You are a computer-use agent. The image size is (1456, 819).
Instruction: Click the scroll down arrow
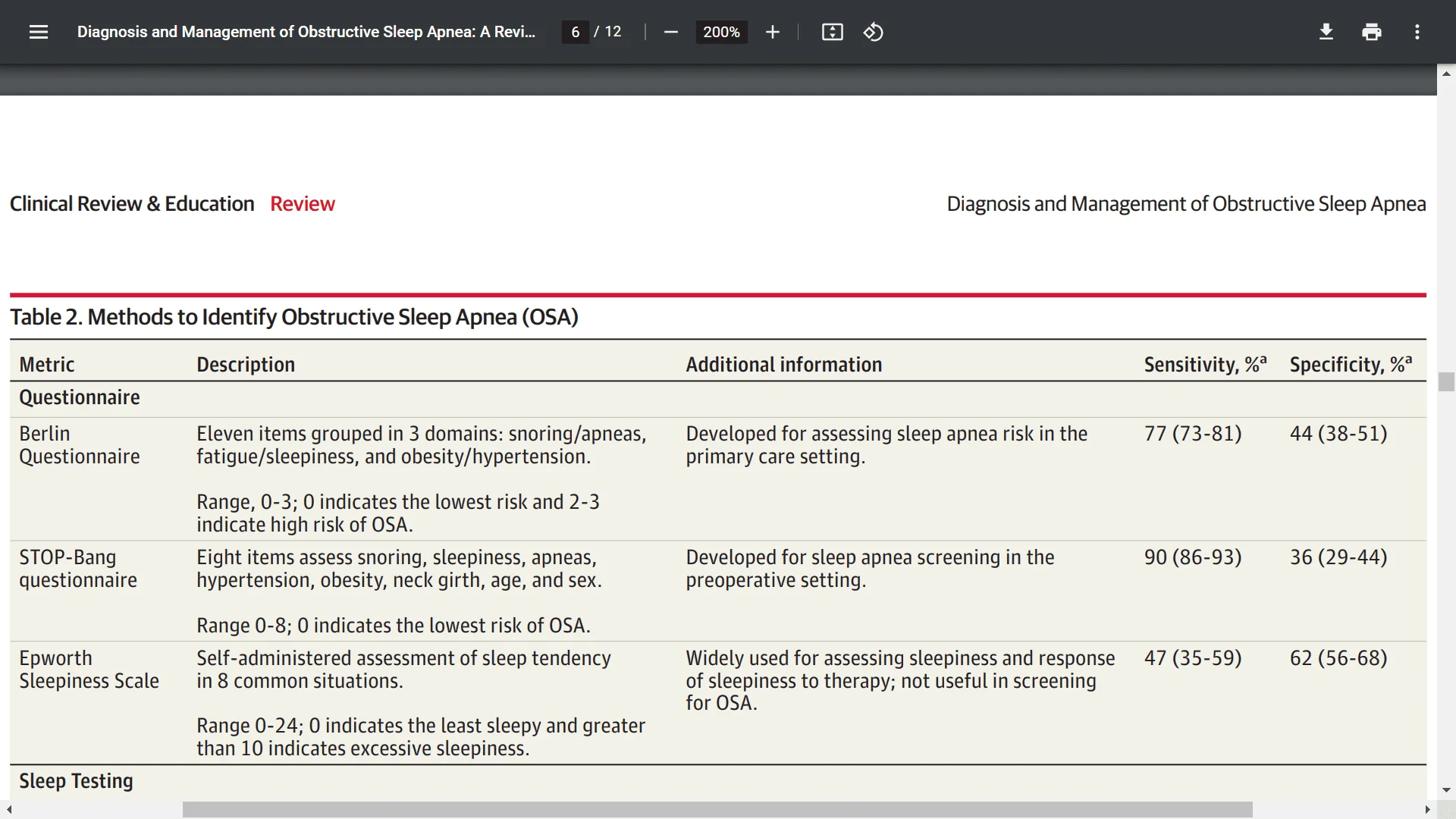1446,790
